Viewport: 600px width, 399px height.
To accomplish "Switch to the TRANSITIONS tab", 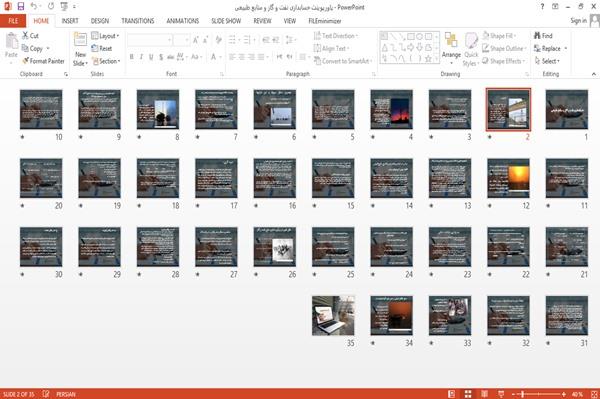I will coord(138,21).
